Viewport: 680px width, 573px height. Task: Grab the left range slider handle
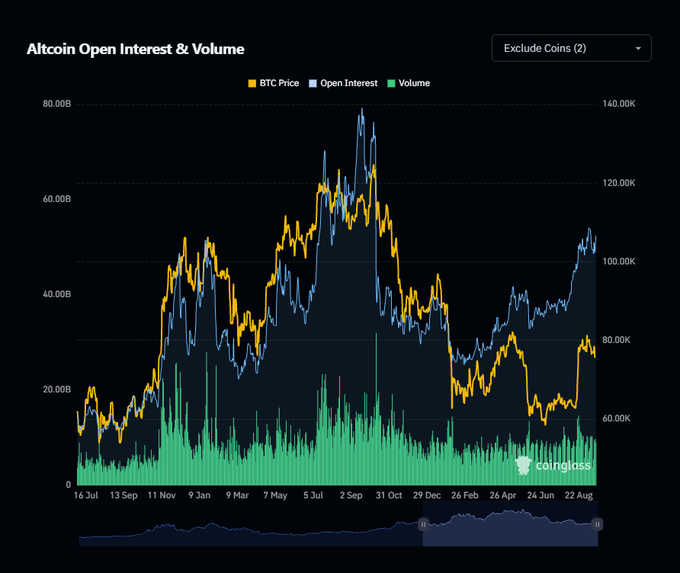423,524
